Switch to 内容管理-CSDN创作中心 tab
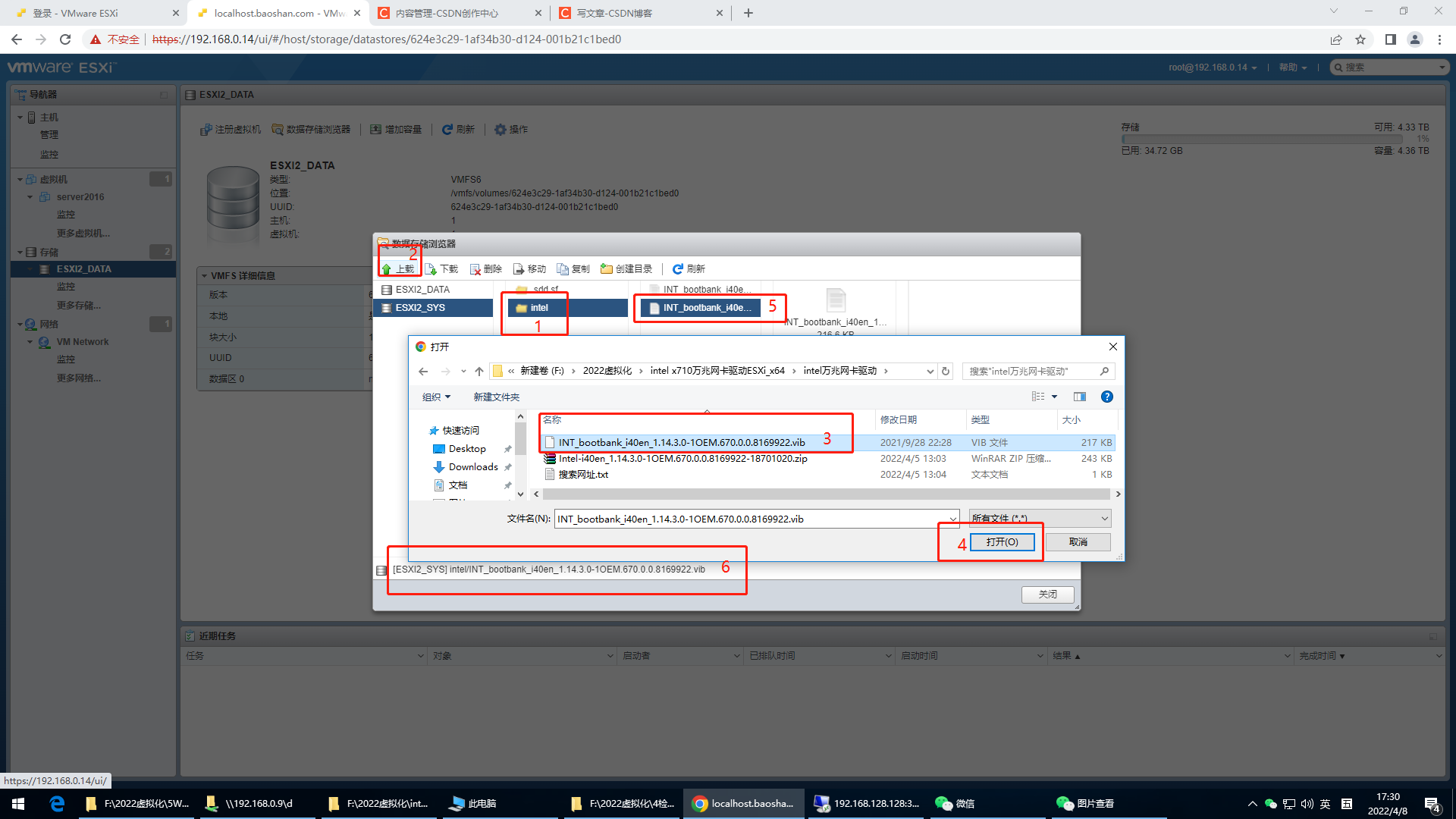 click(x=447, y=13)
